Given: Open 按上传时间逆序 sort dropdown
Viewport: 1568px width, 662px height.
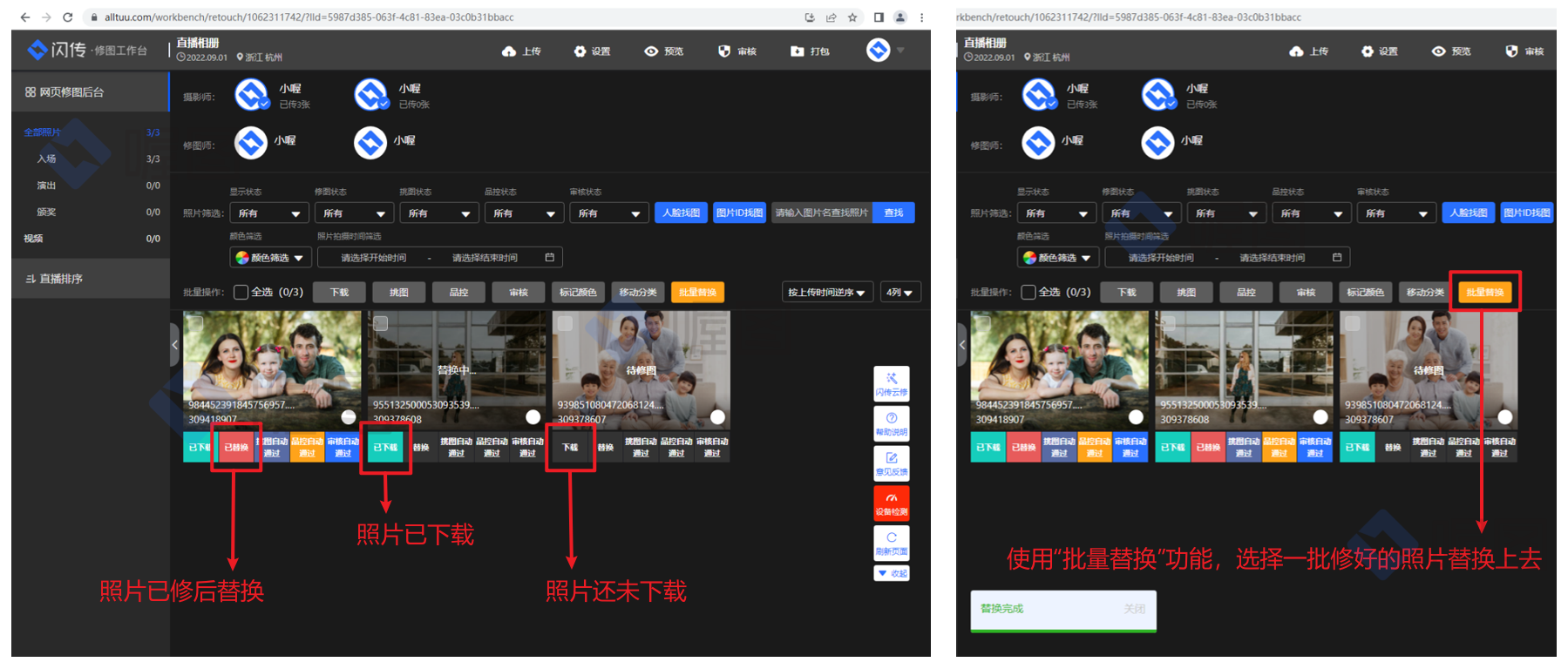Looking at the screenshot, I should tap(826, 293).
